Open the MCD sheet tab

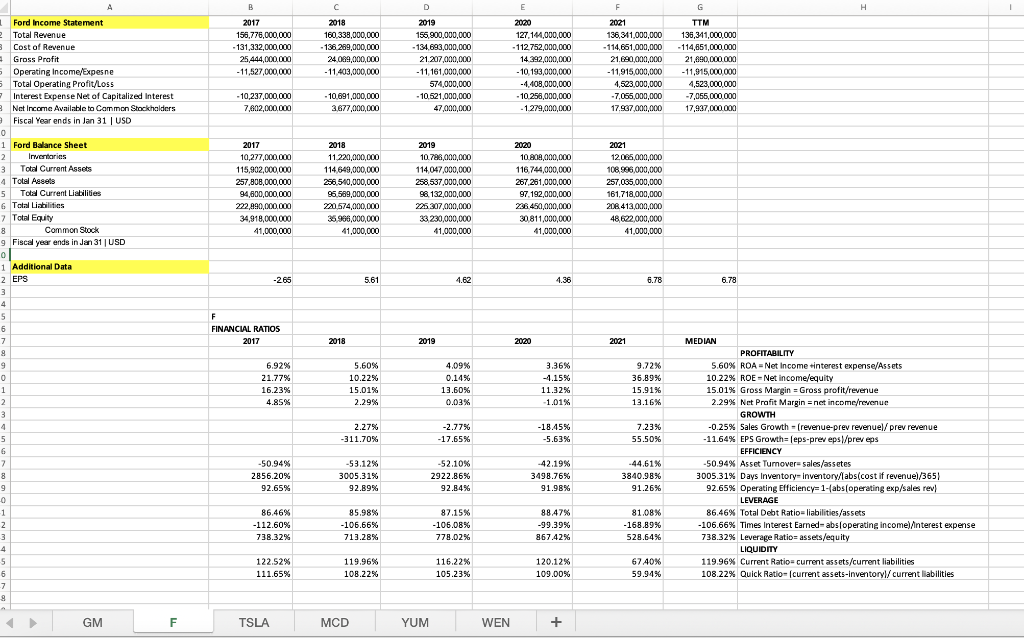tap(334, 621)
